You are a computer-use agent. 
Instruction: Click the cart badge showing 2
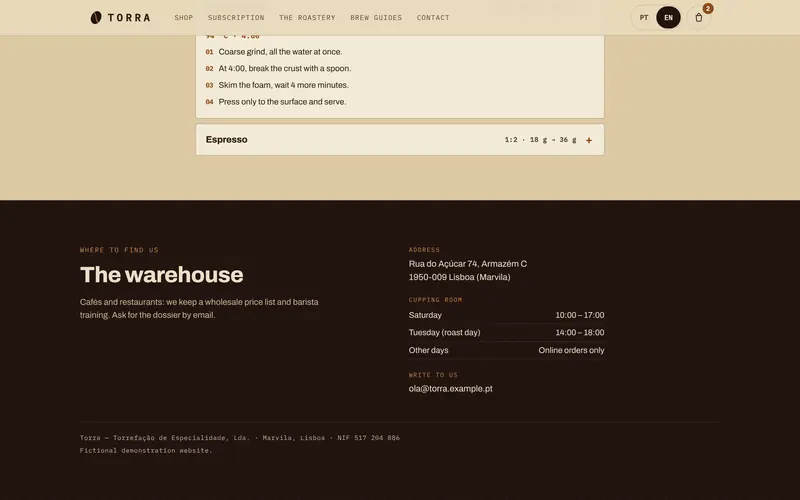click(708, 9)
